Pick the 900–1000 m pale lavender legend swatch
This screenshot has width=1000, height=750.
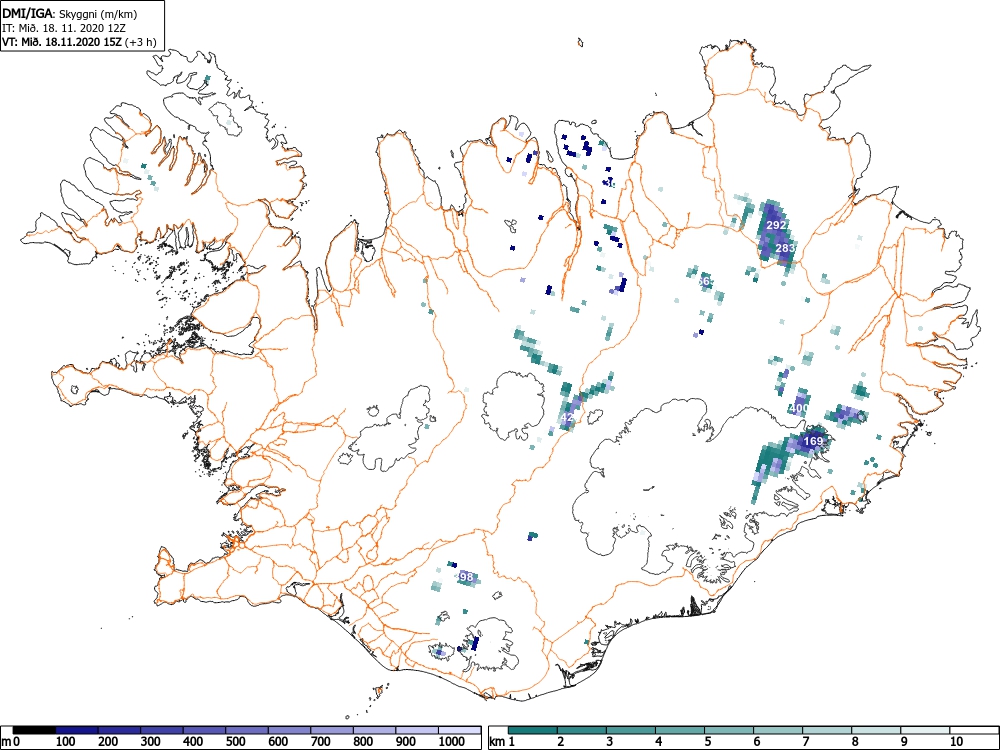417,730
